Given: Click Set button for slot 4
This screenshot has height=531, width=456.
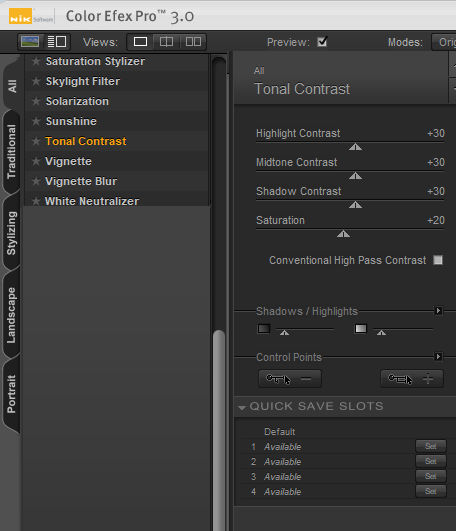Looking at the screenshot, I should click(431, 491).
